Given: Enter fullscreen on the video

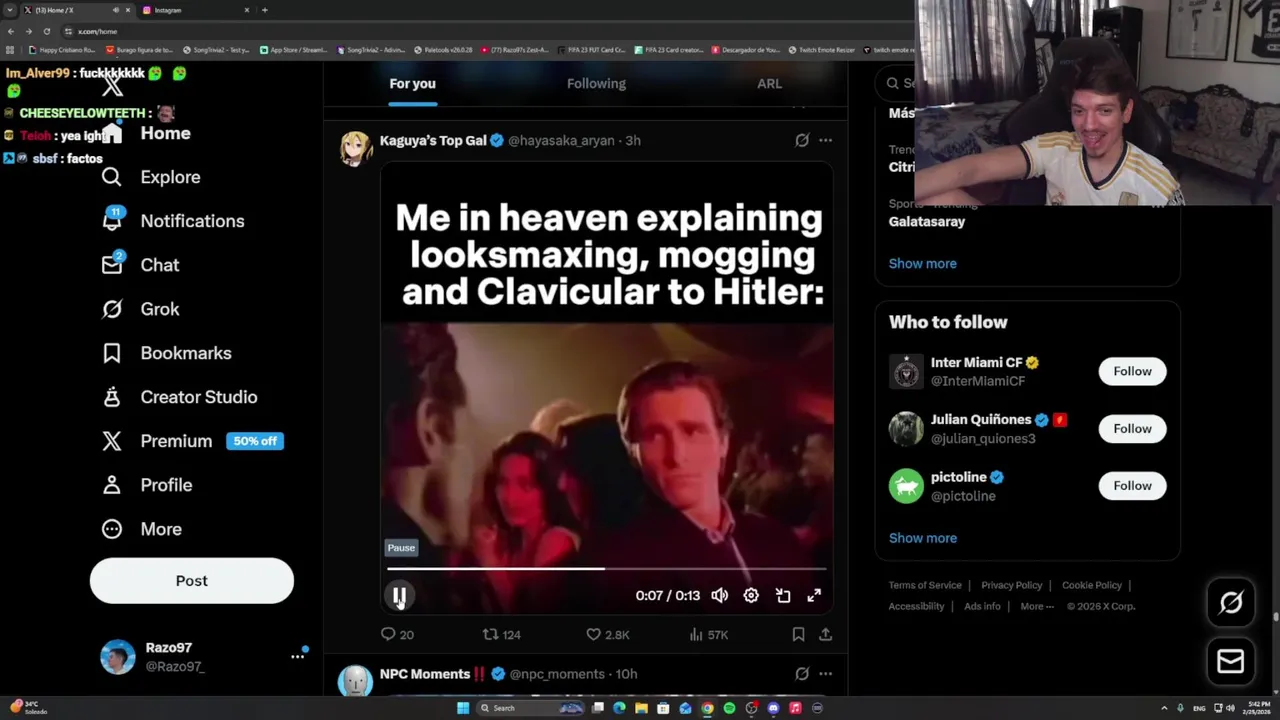Looking at the screenshot, I should click(814, 595).
